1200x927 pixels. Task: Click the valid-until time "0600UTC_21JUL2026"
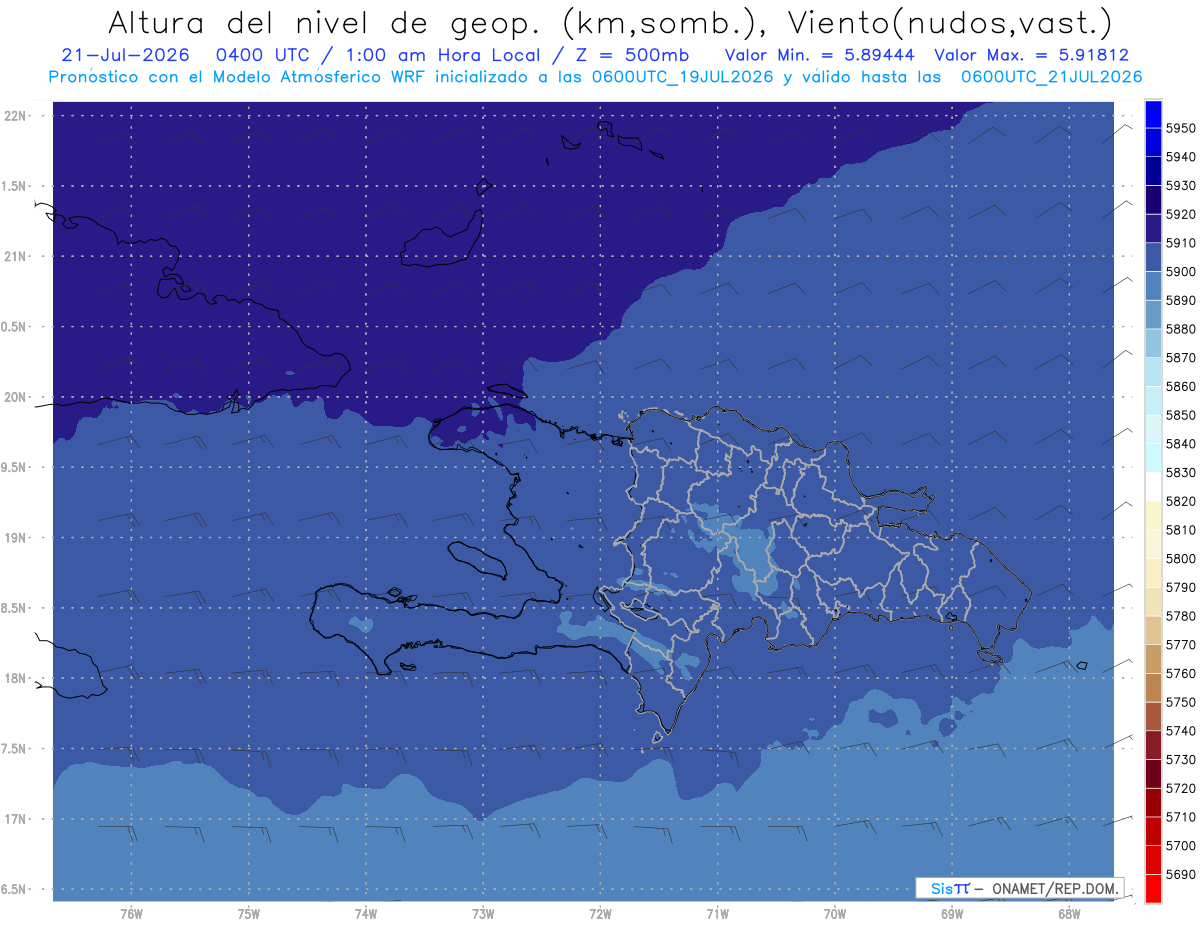click(x=1051, y=76)
